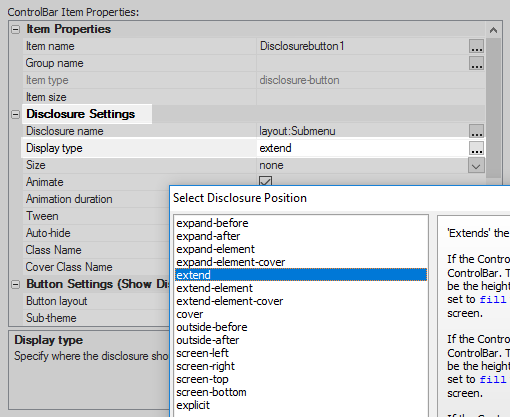Select expand-before in the position list

click(x=212, y=223)
